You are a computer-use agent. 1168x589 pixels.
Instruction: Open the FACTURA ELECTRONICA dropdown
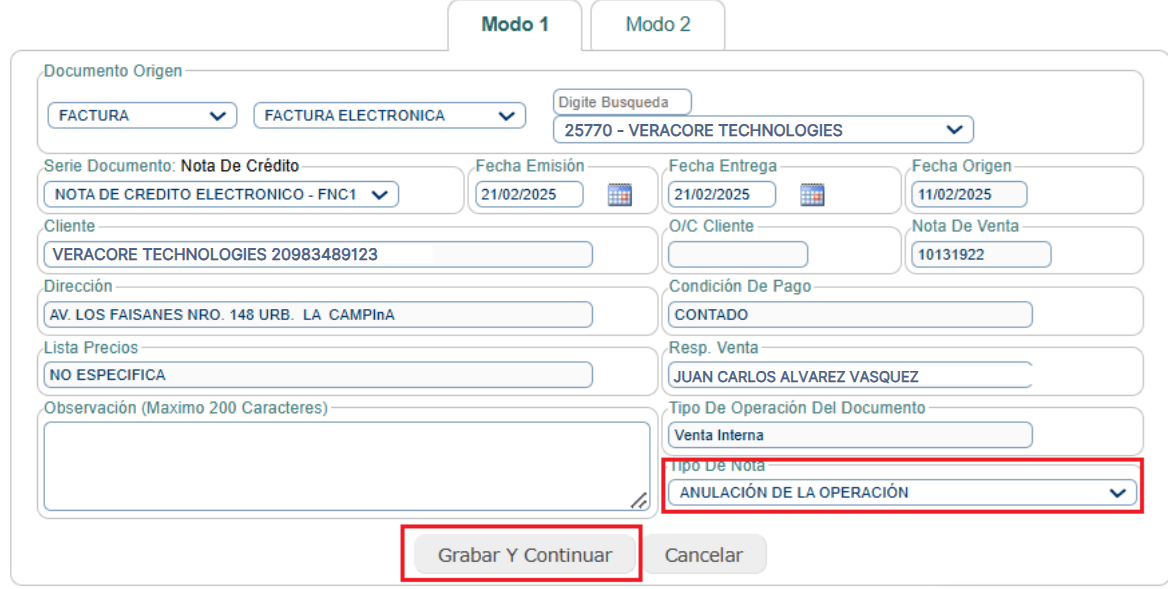click(390, 115)
